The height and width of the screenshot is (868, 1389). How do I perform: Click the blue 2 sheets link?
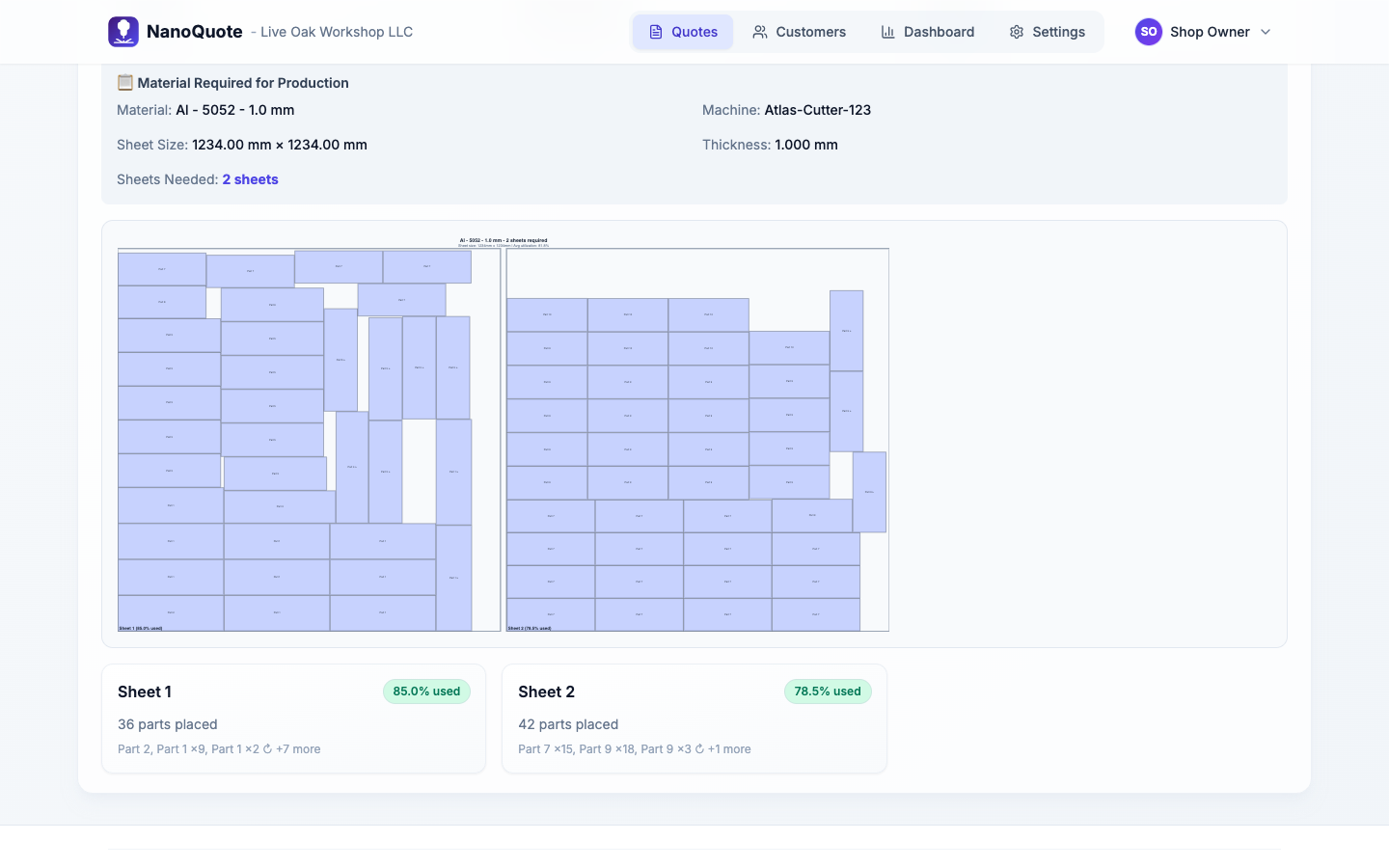pyautogui.click(x=250, y=178)
